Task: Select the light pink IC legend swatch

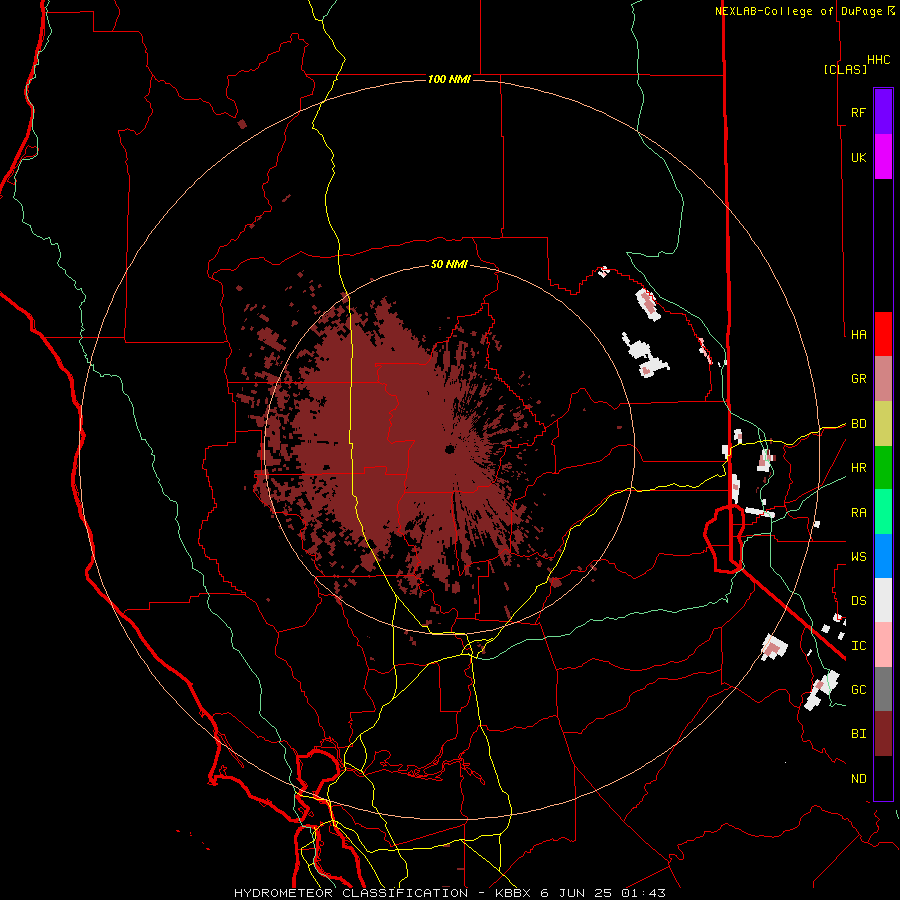Action: (x=883, y=645)
